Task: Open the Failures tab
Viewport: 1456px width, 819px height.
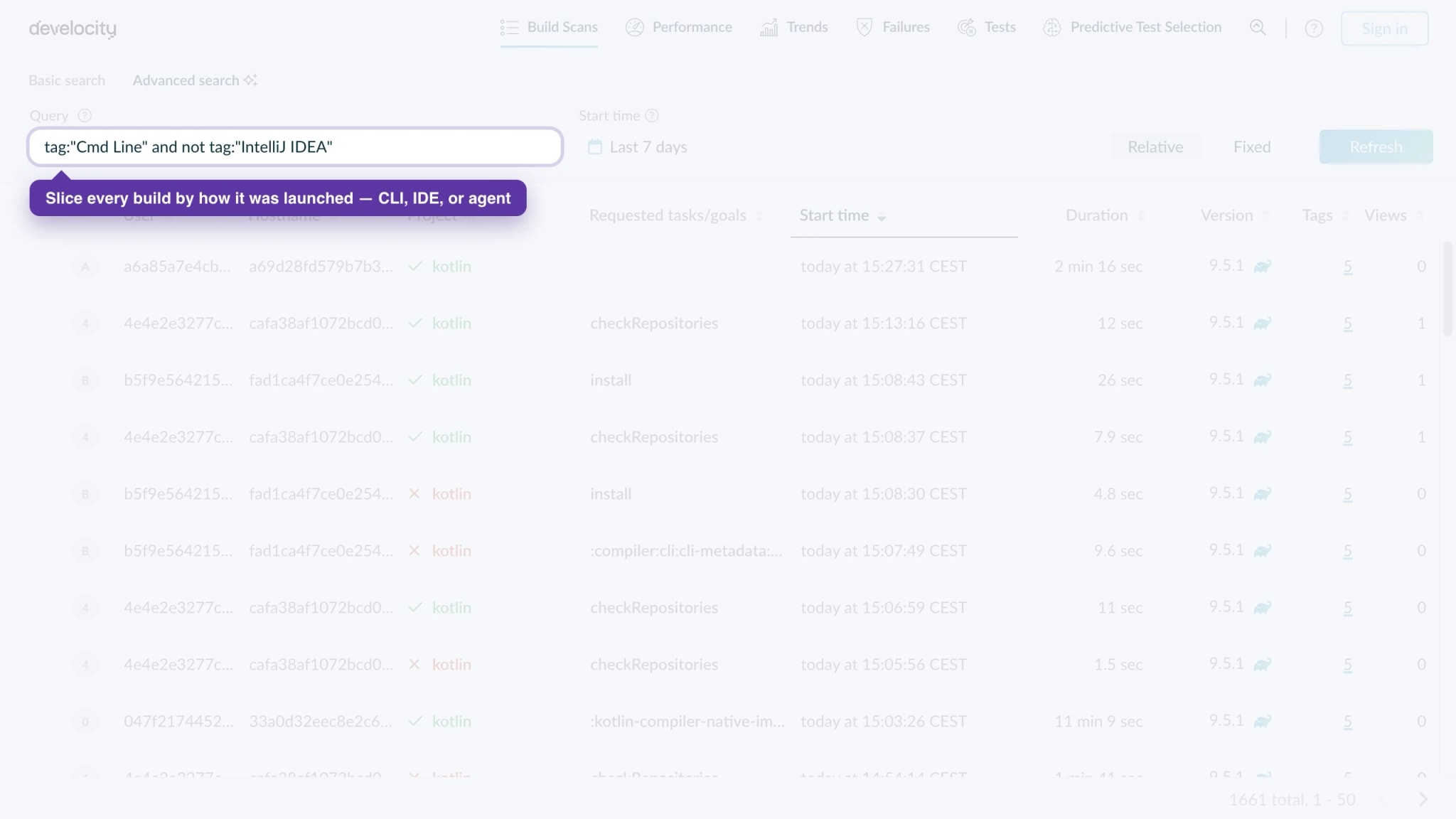Action: [x=892, y=27]
